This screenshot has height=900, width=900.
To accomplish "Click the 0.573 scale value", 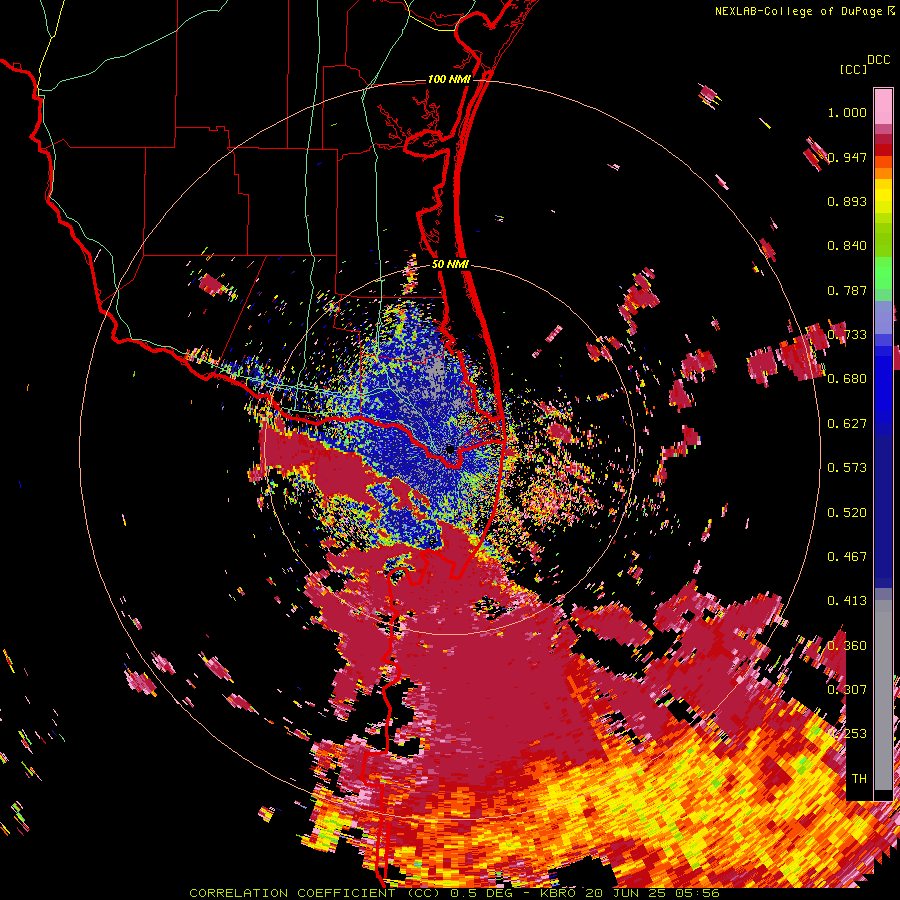I will point(847,468).
